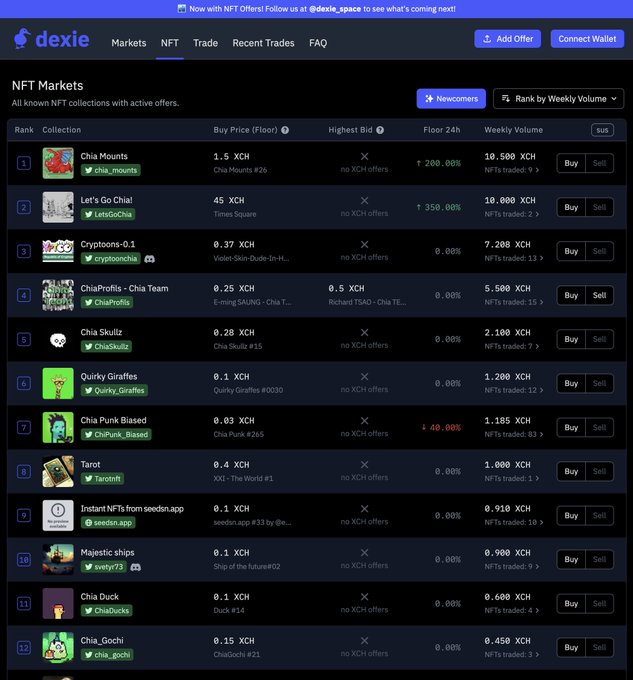Viewport: 633px width, 680px height.
Task: Open the FAQ tab
Action: coord(318,43)
